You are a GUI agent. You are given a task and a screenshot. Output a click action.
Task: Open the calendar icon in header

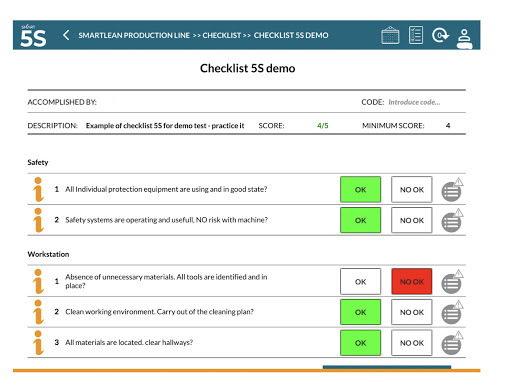[x=390, y=35]
